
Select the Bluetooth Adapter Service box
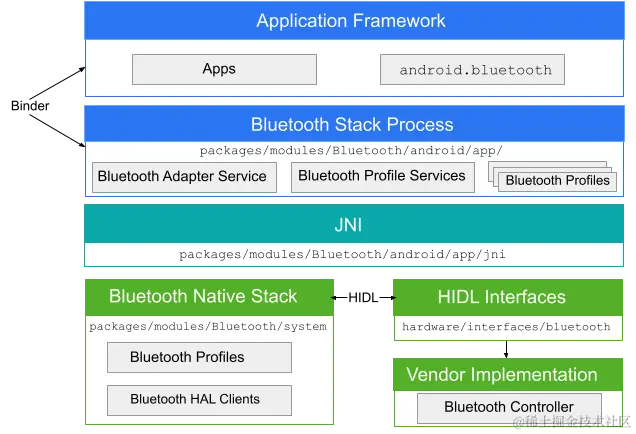point(184,177)
